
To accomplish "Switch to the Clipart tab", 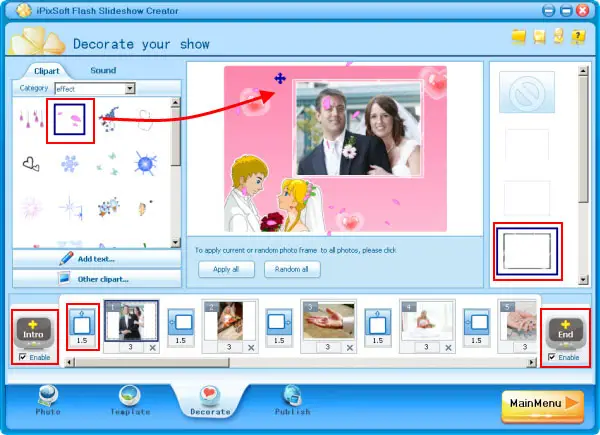I will pyautogui.click(x=47, y=71).
